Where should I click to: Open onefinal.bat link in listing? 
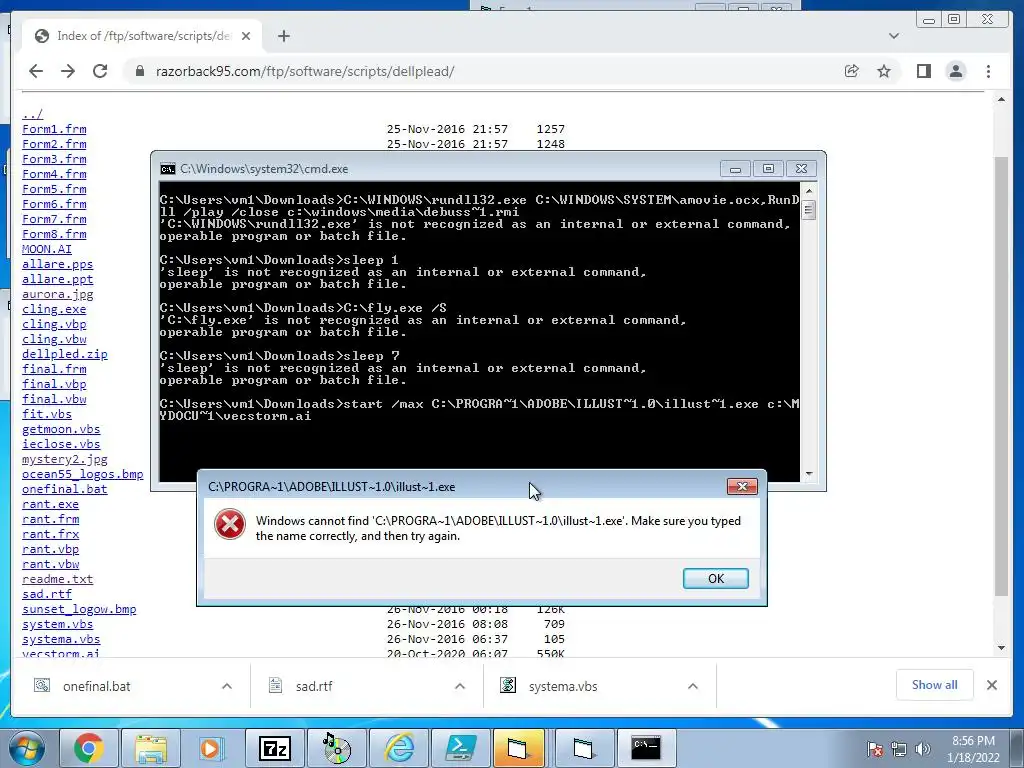pos(65,490)
